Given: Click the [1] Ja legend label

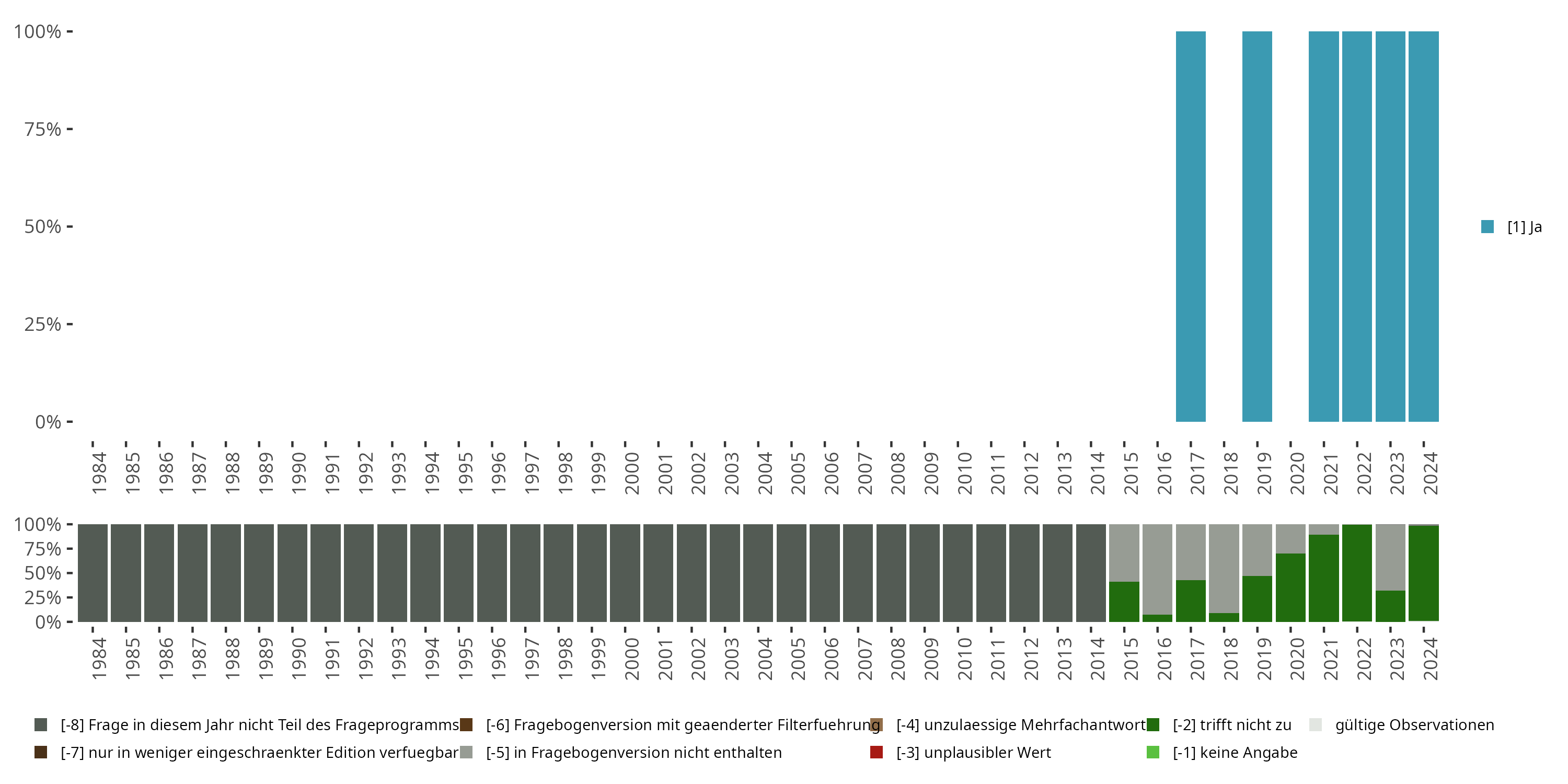Looking at the screenshot, I should click(1524, 226).
